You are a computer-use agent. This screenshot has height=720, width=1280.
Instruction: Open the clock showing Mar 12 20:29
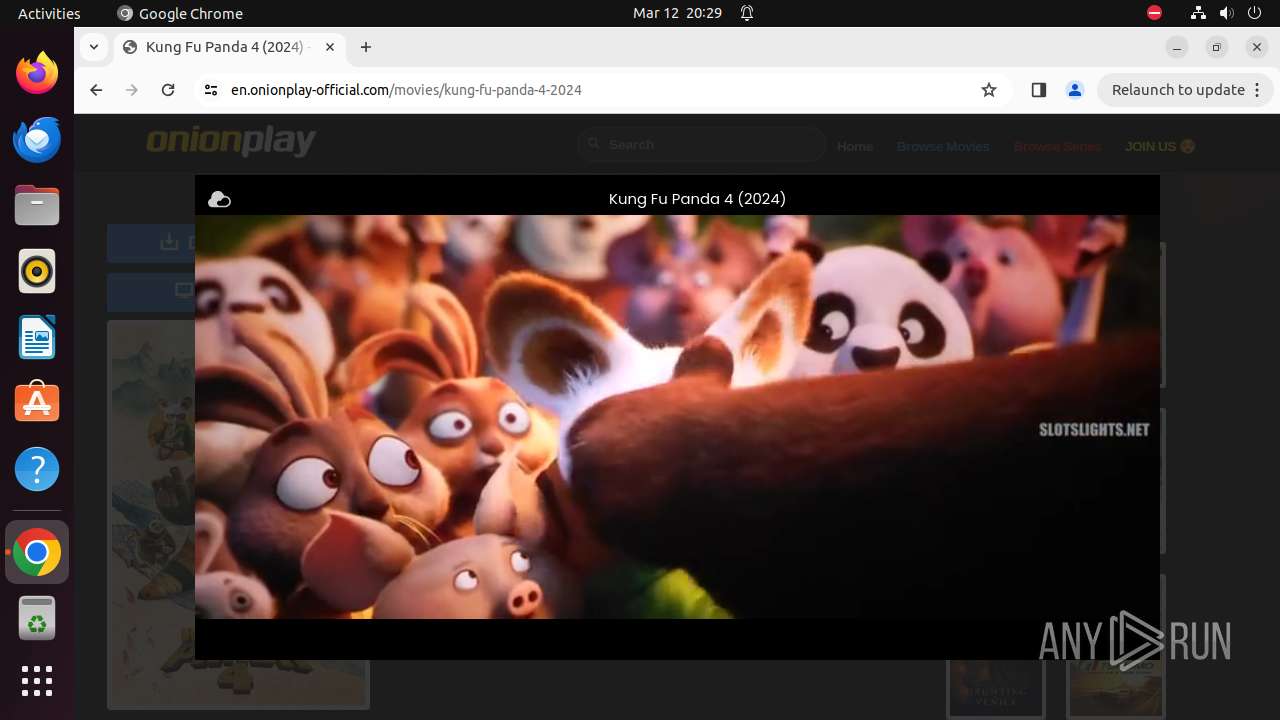[677, 13]
